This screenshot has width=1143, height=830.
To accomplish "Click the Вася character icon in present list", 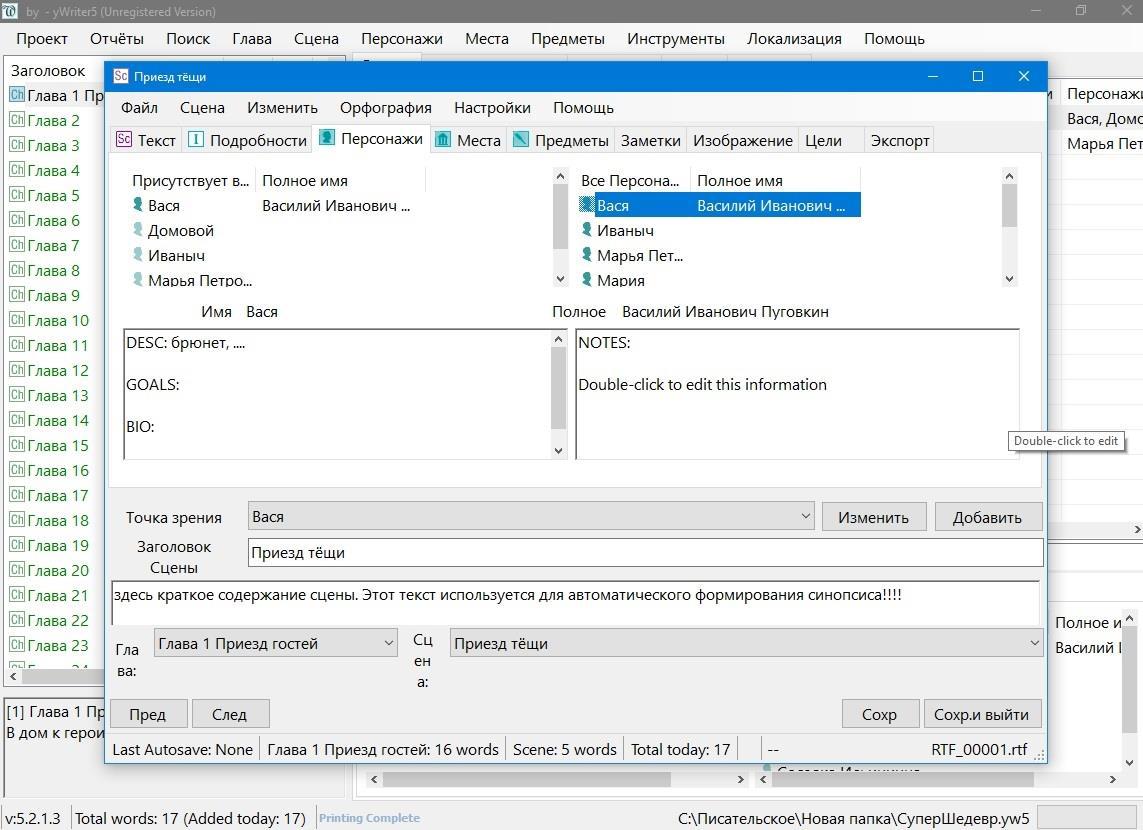I will tap(138, 205).
